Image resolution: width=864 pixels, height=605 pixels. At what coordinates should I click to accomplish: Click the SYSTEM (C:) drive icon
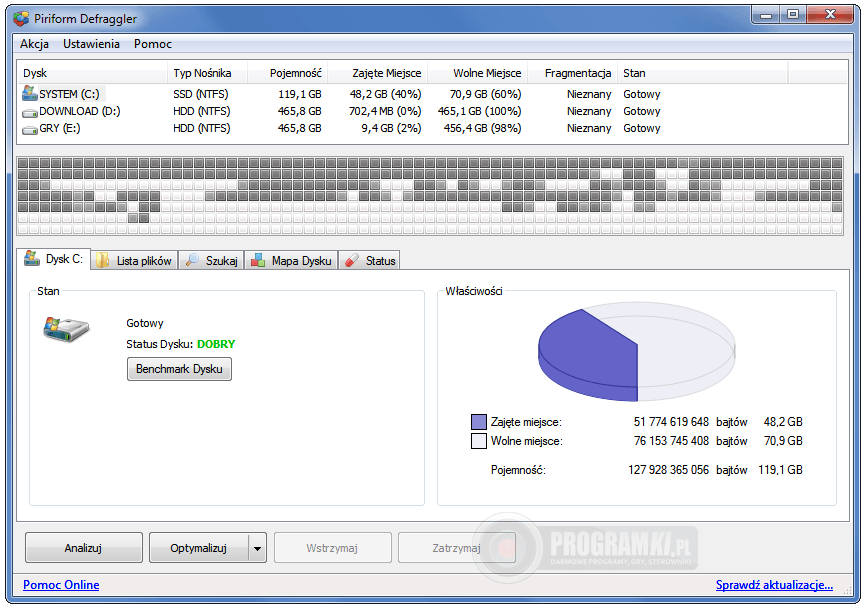click(29, 93)
